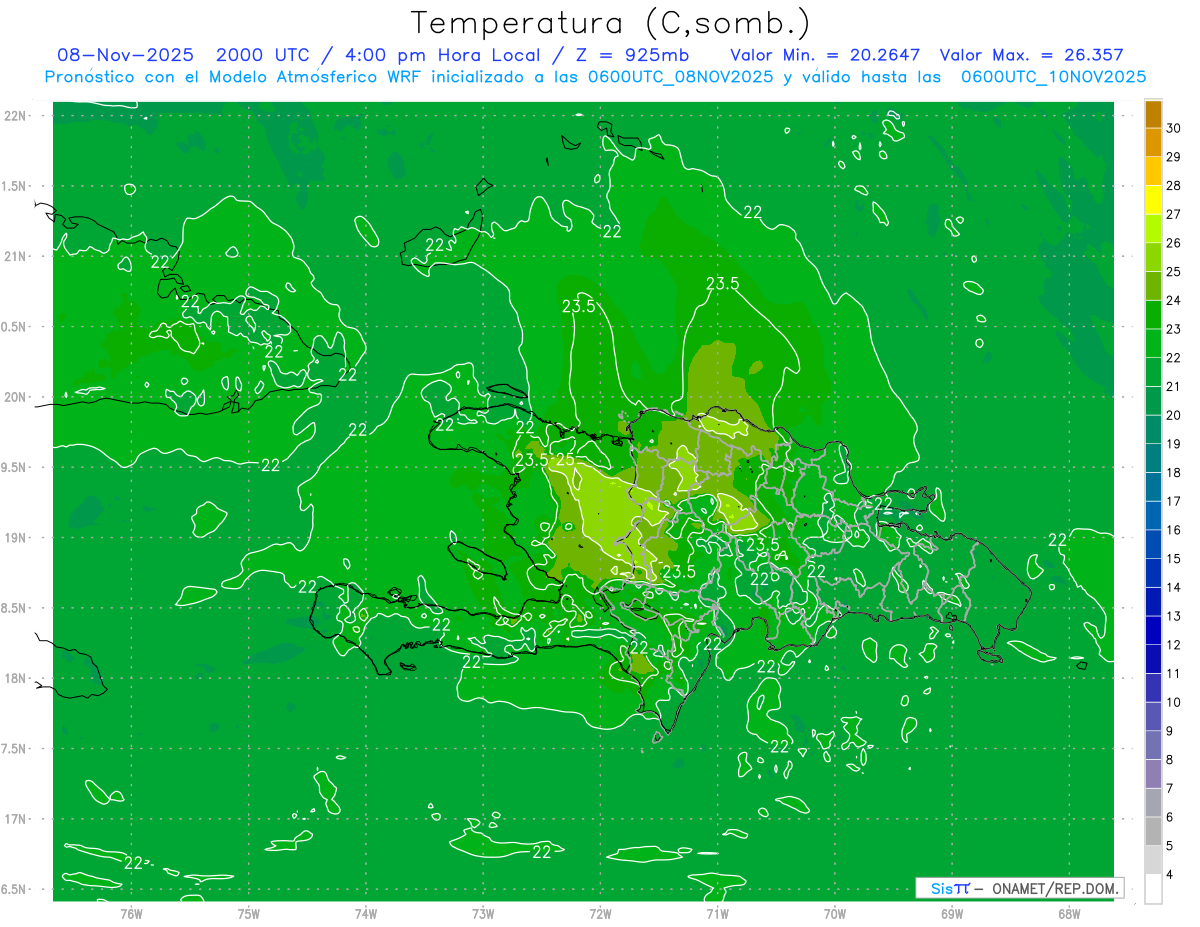Click the "70W" longitude axis label

(835, 914)
